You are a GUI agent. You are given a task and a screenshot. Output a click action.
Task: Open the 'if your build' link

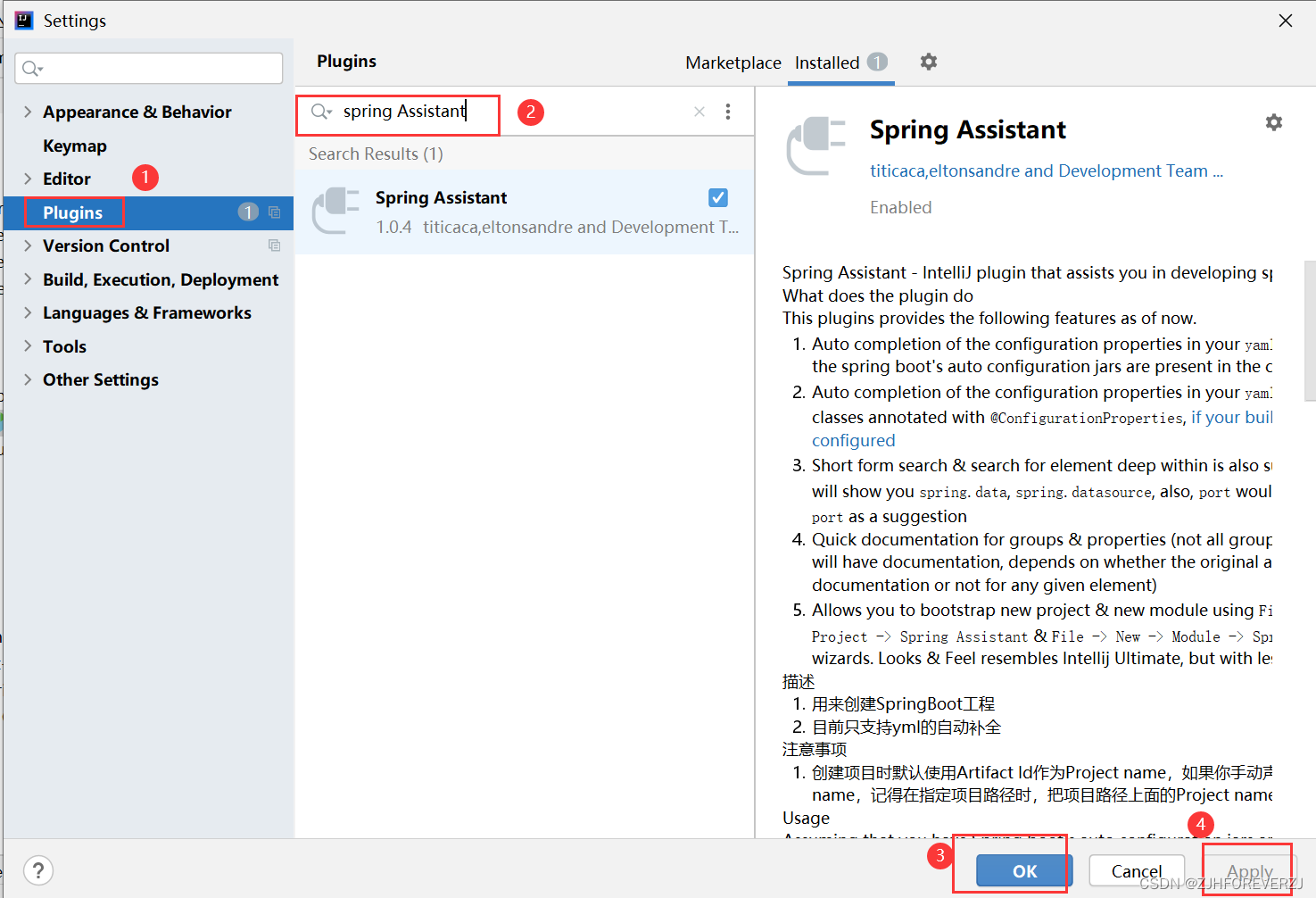[1231, 417]
